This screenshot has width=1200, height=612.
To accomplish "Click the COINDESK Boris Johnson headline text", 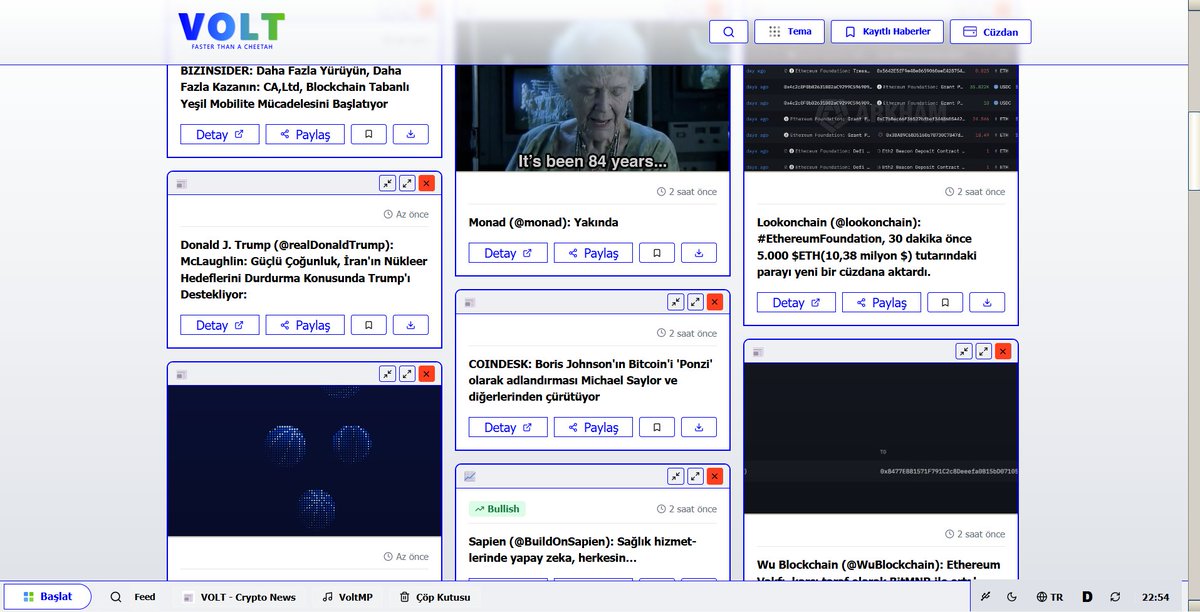I will (591, 381).
